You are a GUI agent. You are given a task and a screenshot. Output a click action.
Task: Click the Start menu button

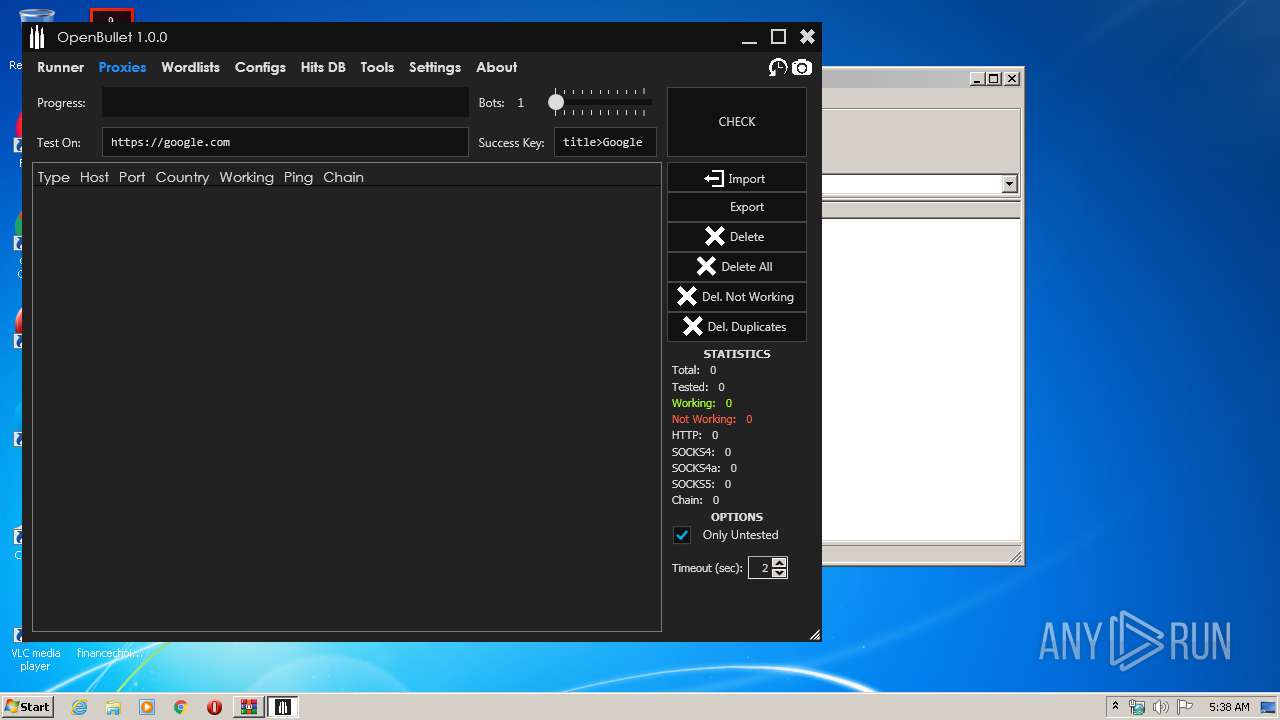coord(28,707)
